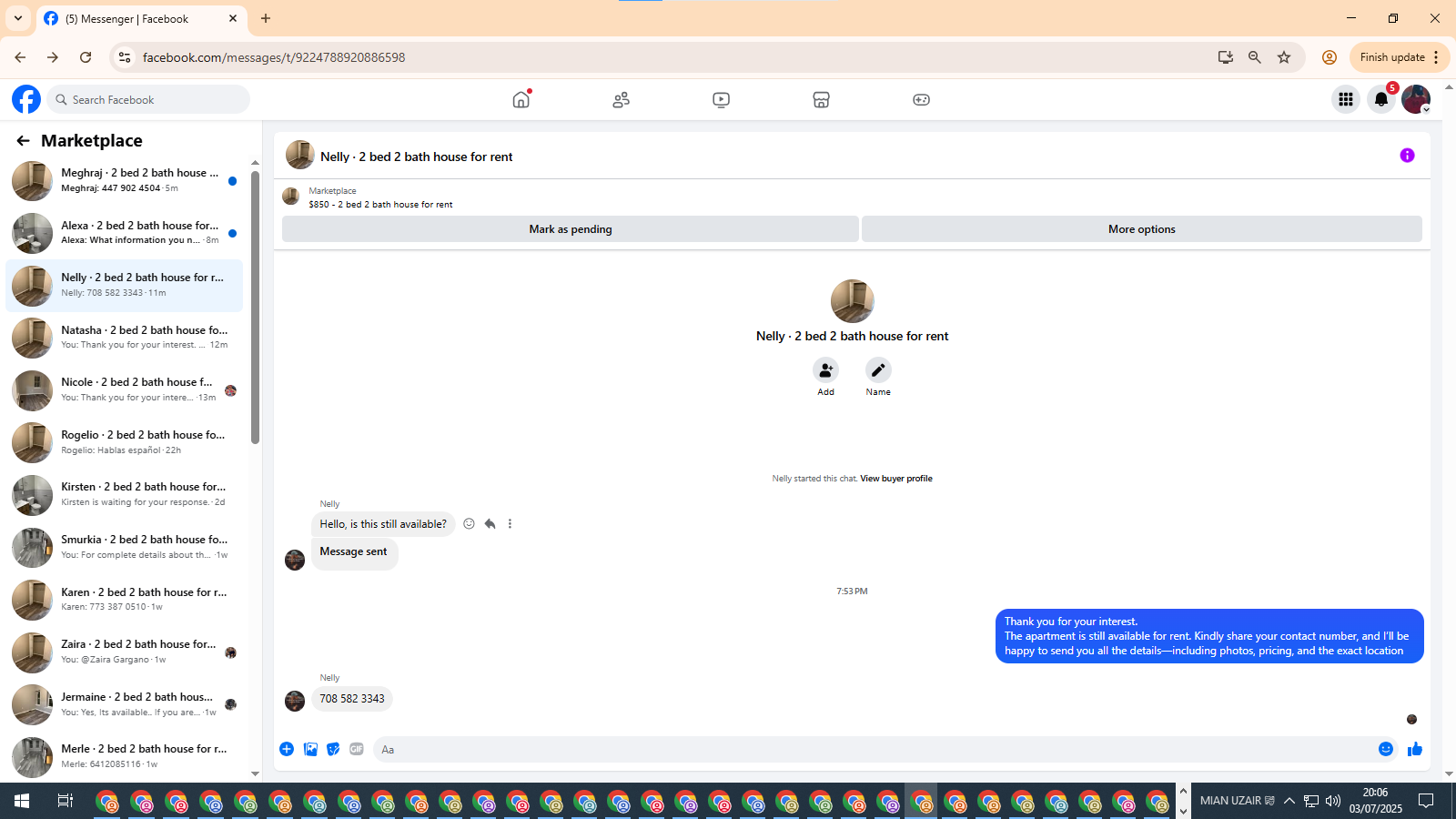Open the account profile picture menu
The image size is (1456, 819).
1415,99
